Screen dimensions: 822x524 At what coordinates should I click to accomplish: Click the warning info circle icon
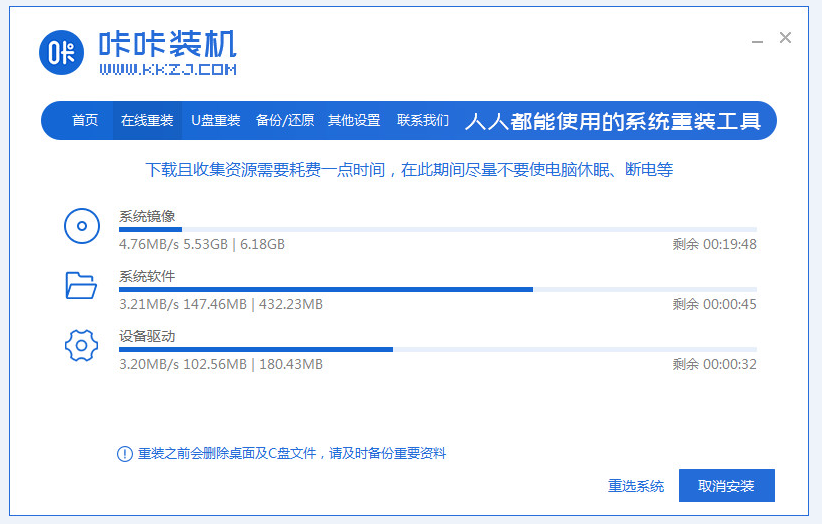coord(124,454)
